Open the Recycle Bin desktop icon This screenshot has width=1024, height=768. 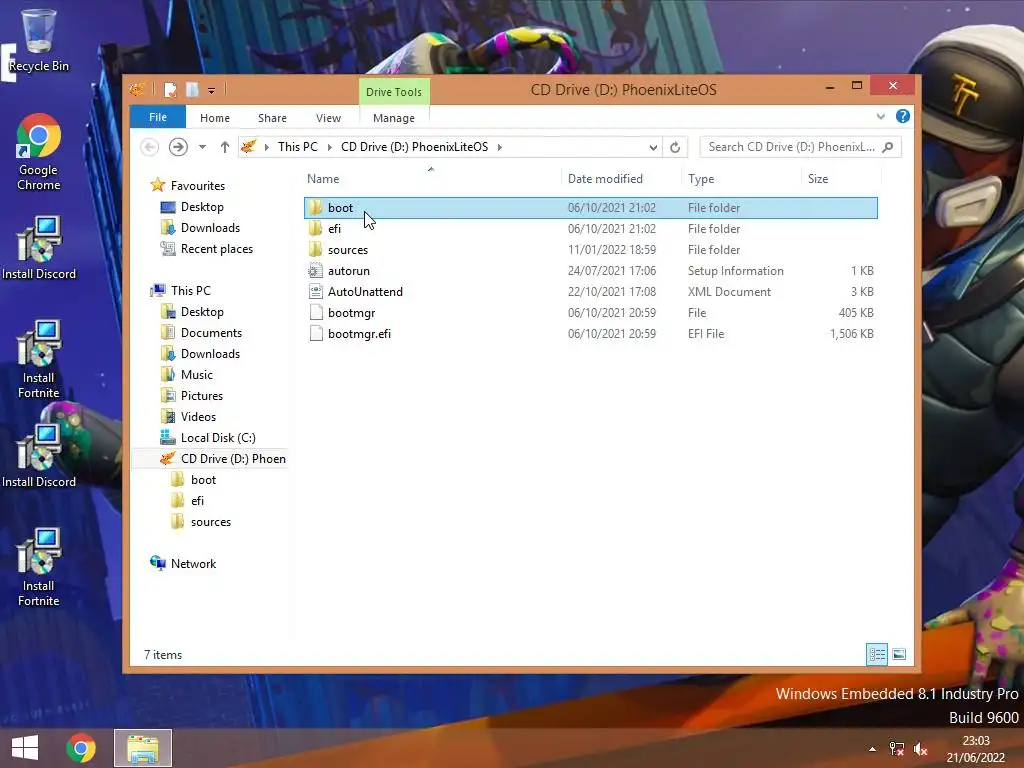[38, 39]
